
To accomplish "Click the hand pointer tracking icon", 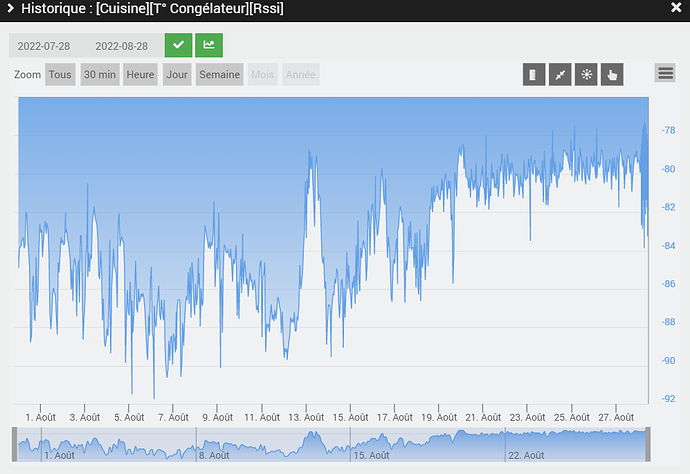I will tap(612, 74).
